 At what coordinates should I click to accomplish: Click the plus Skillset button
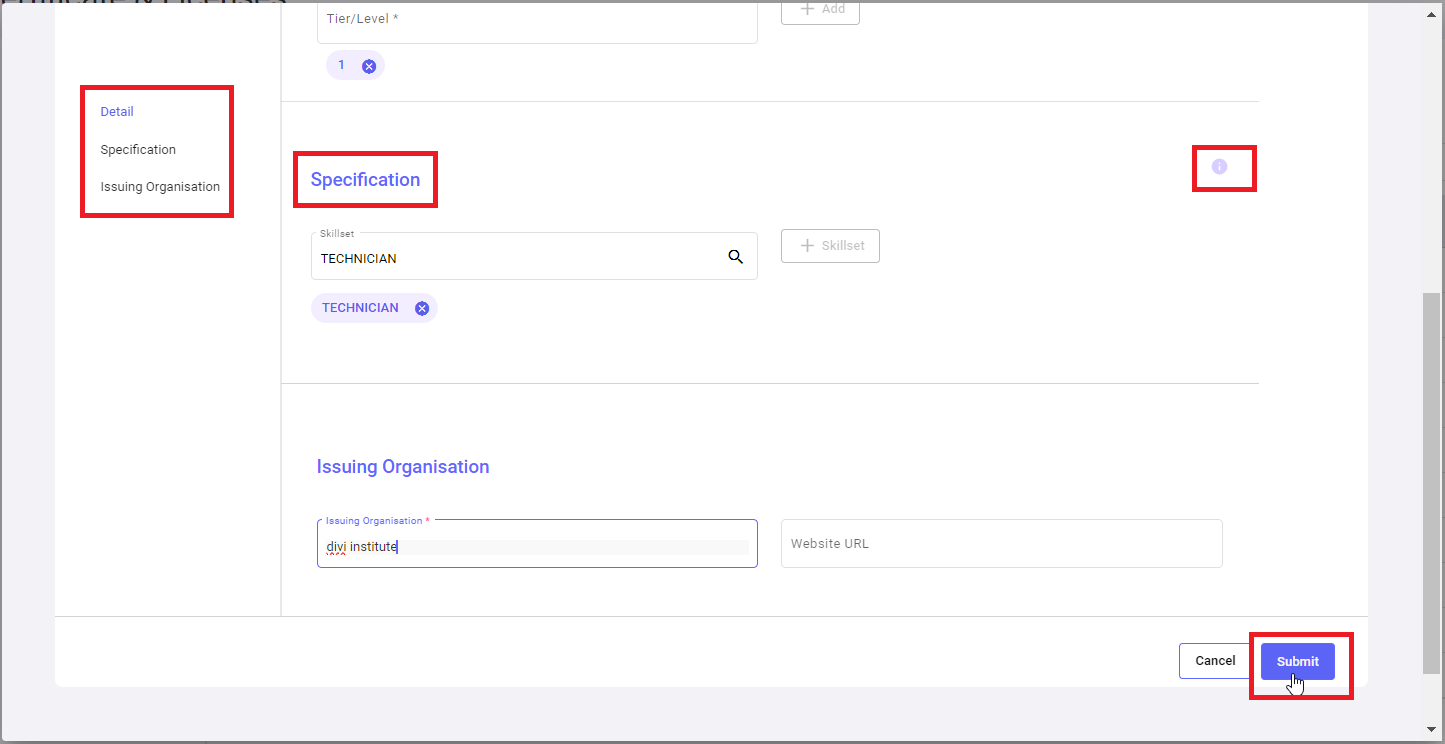pyautogui.click(x=830, y=246)
